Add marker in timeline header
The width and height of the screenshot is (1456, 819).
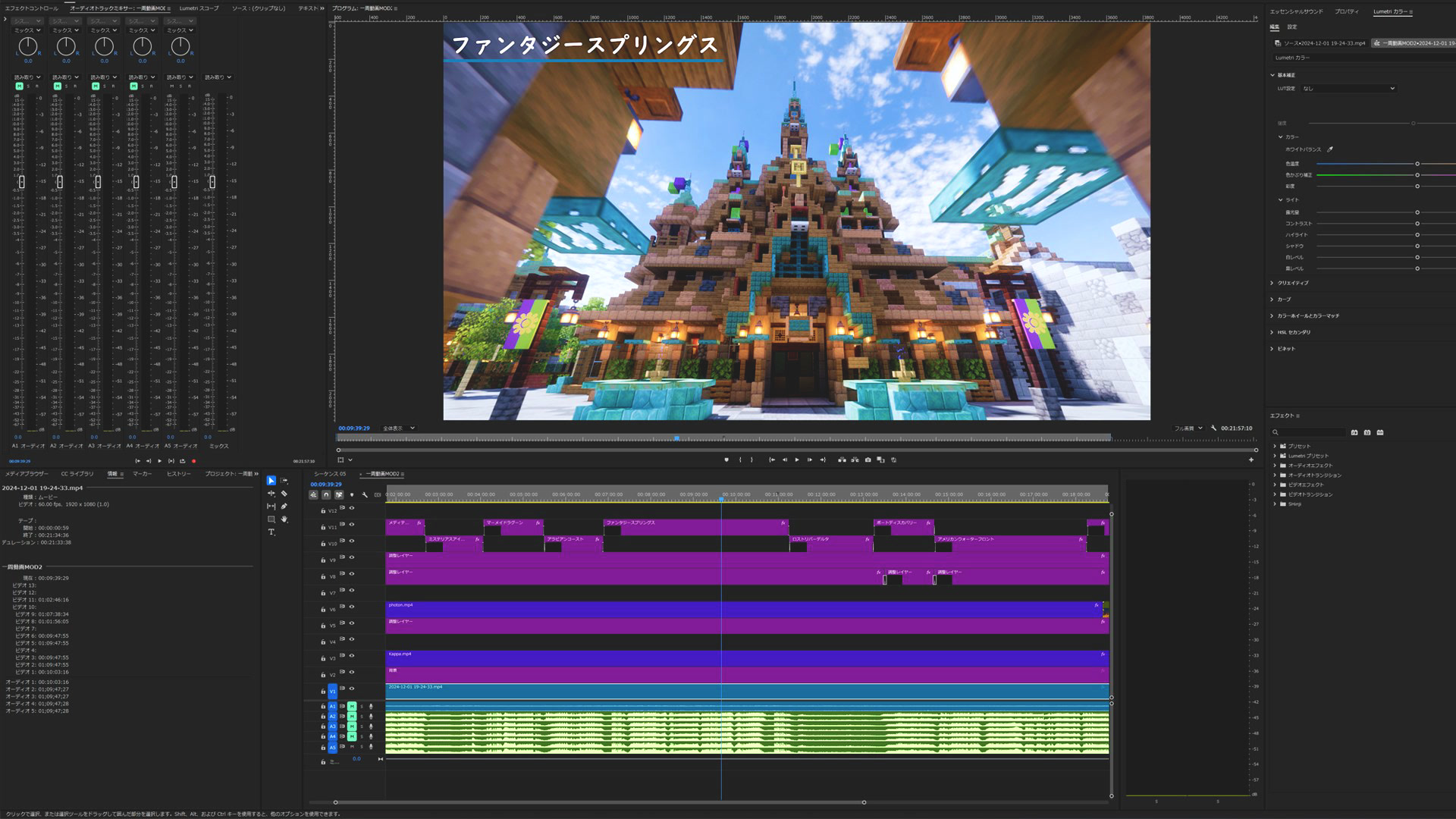[352, 494]
